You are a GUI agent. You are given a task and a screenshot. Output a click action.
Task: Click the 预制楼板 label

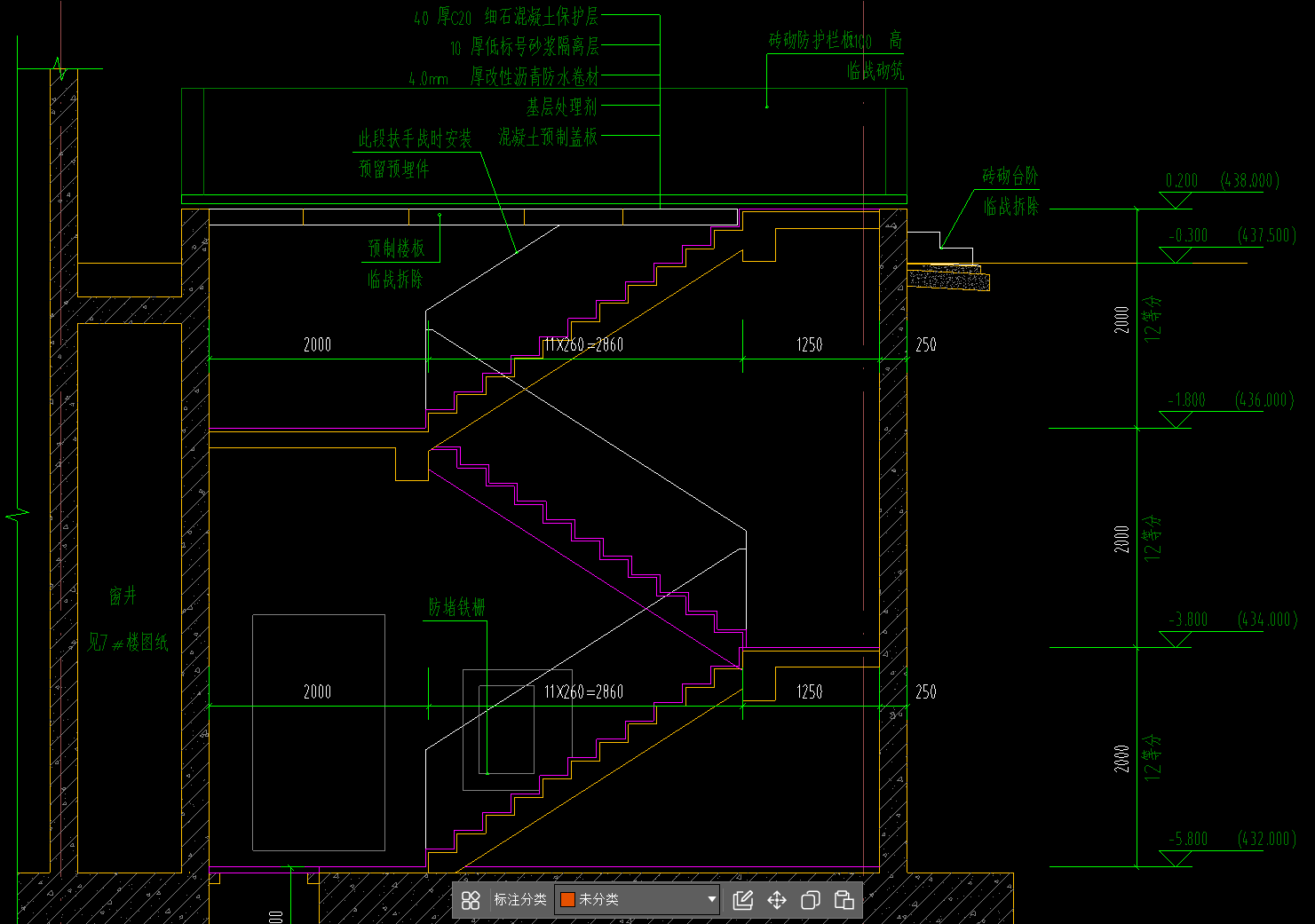397,248
